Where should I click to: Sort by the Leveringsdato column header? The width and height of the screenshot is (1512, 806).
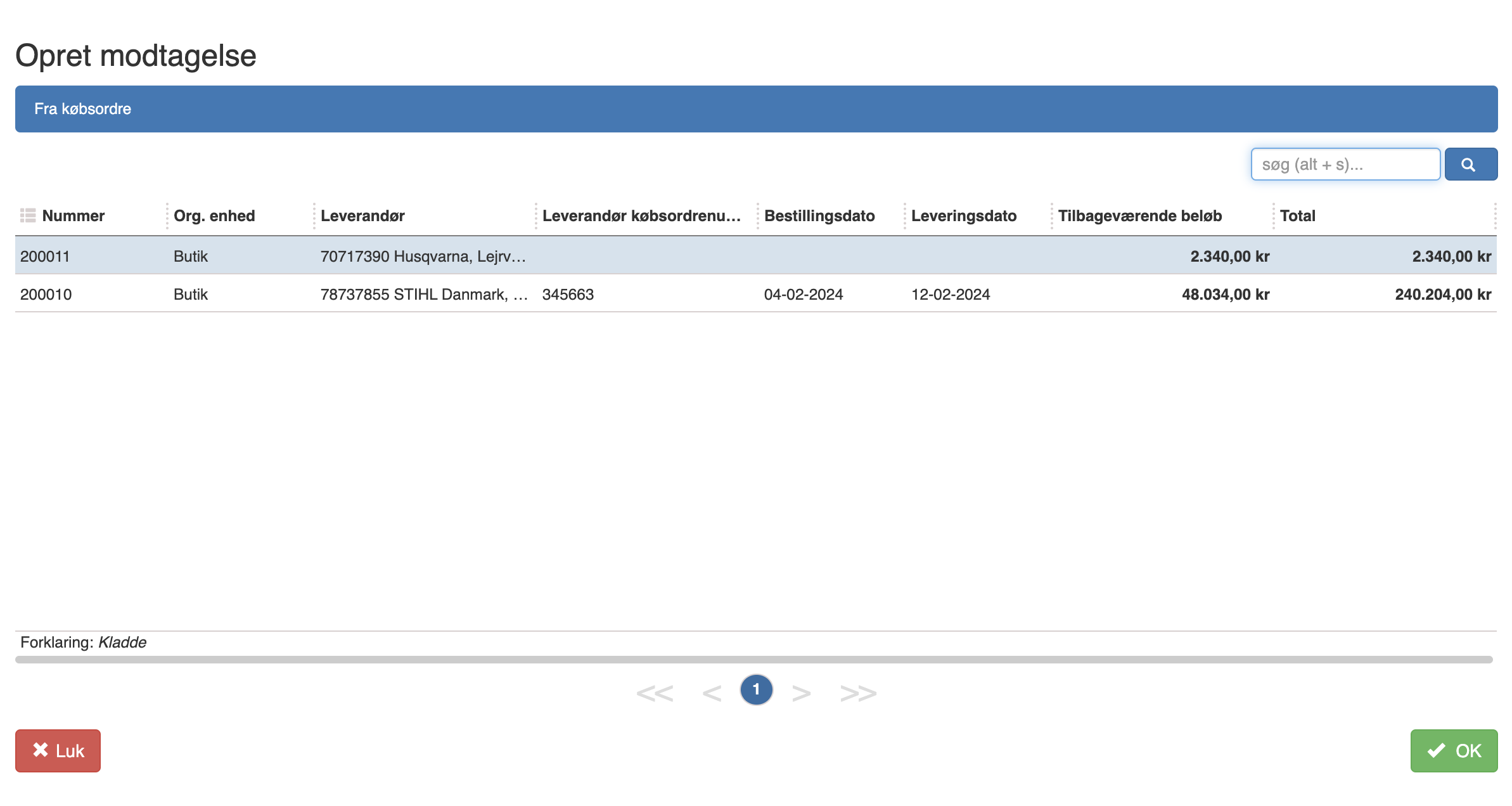[964, 216]
